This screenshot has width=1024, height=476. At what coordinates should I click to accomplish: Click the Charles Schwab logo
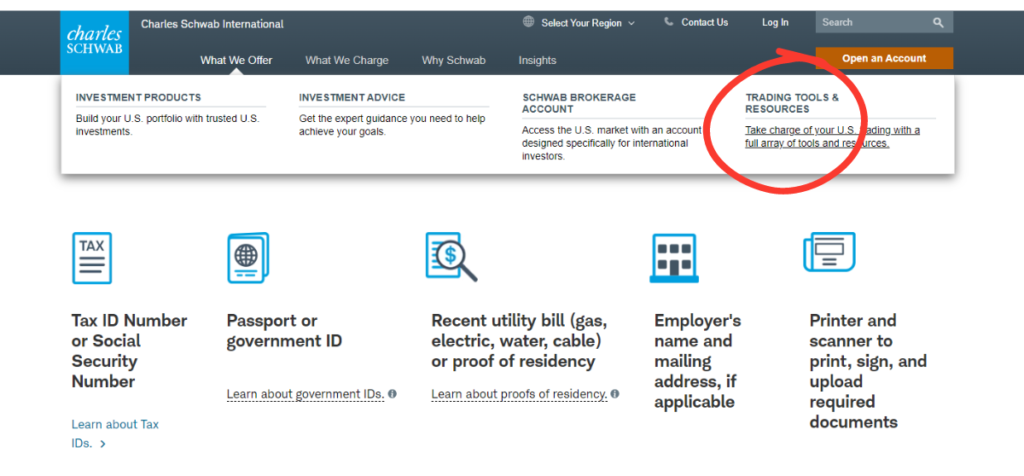[x=95, y=42]
